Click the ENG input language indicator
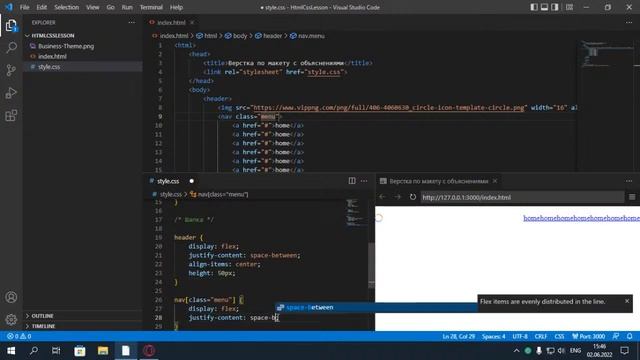Viewport: 640px width, 360px height. click(576, 351)
